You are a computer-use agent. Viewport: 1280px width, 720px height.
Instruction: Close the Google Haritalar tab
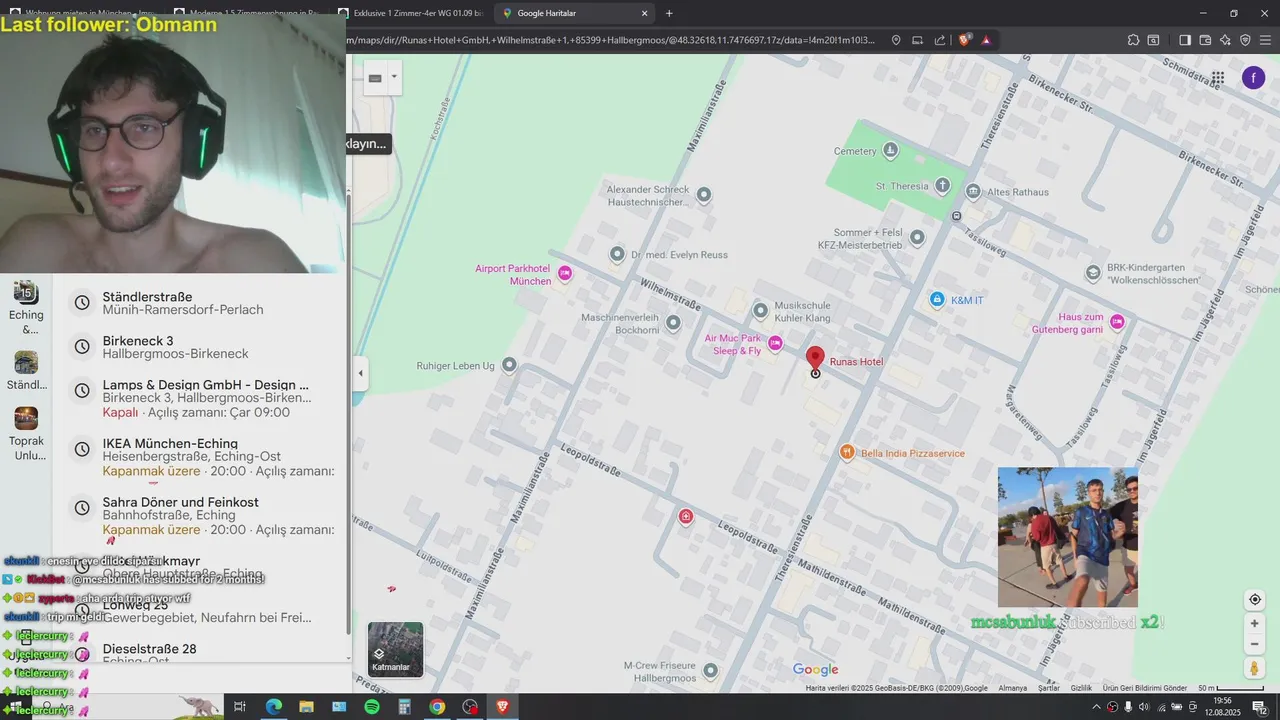pos(645,13)
